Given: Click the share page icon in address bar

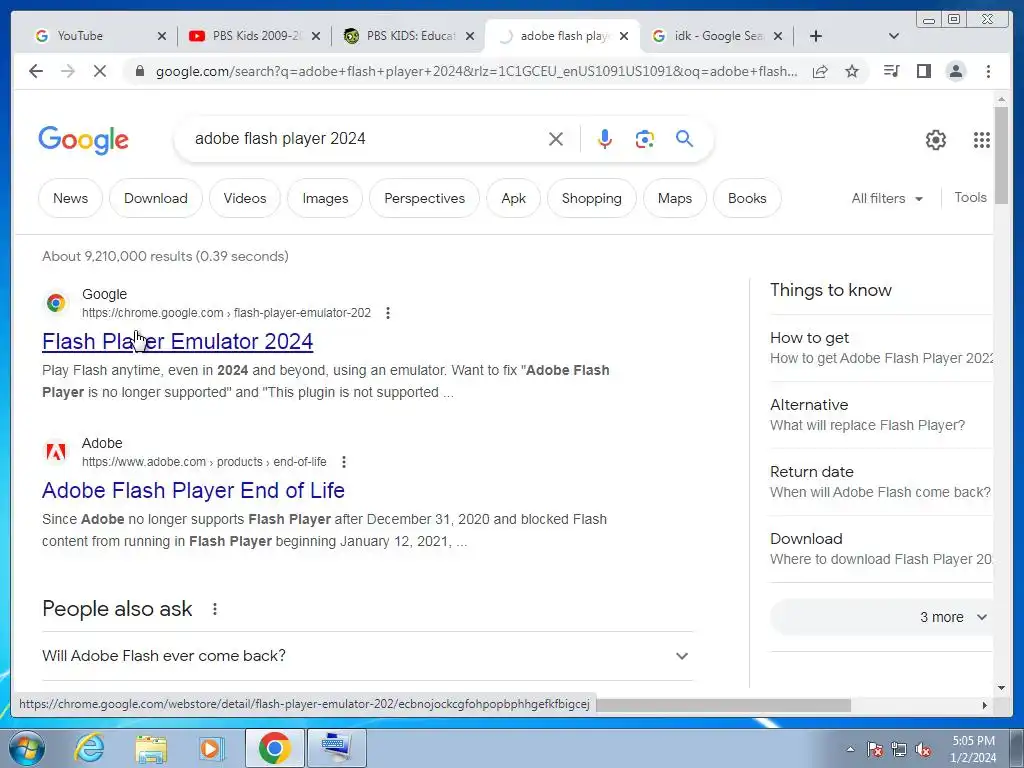Looking at the screenshot, I should 820,71.
